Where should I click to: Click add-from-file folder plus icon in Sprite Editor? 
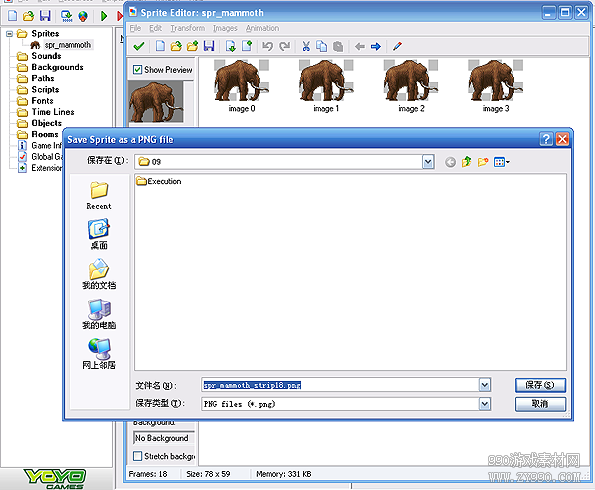pos(192,46)
